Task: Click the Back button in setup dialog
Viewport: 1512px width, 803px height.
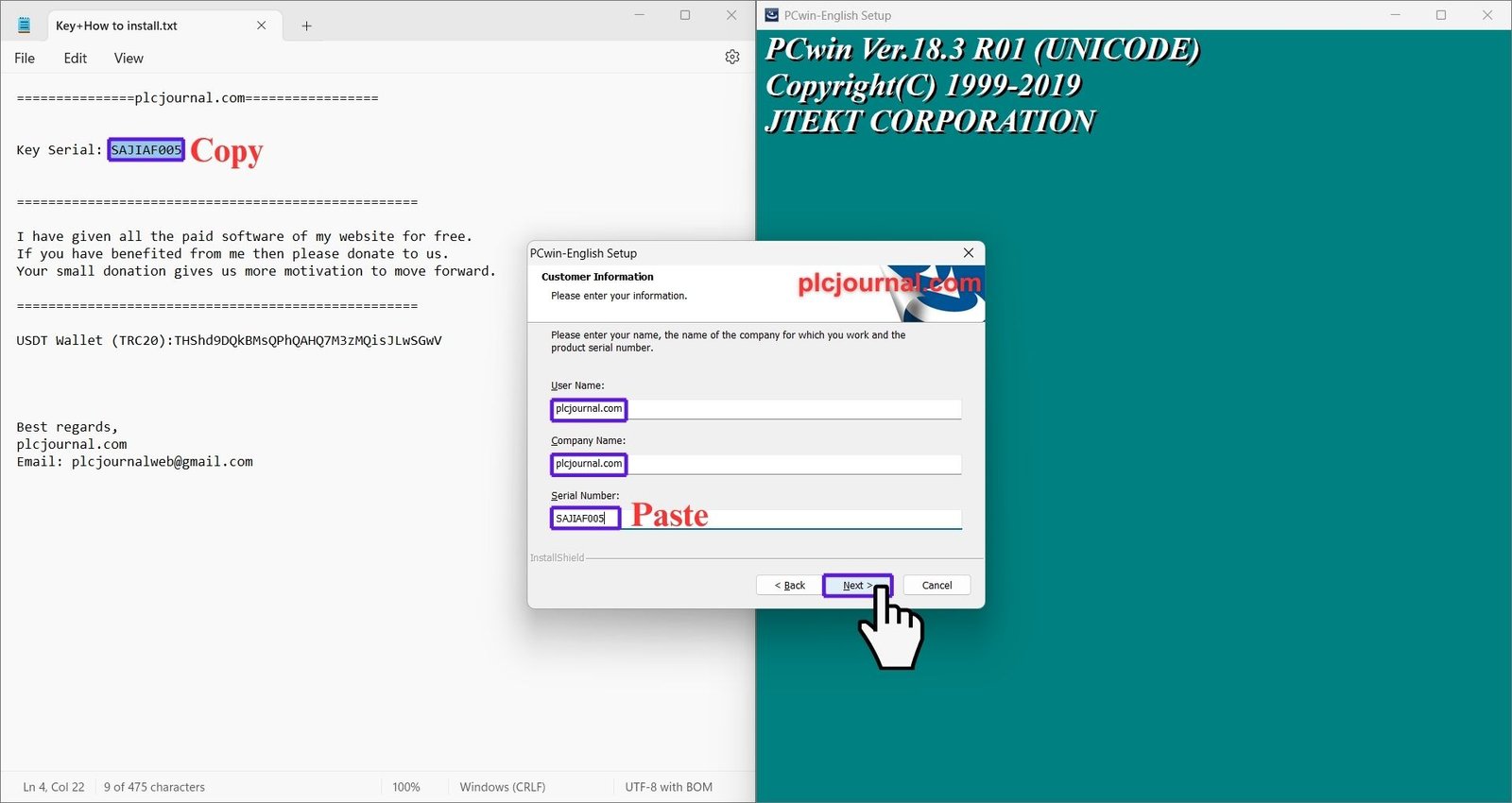Action: tap(790, 586)
